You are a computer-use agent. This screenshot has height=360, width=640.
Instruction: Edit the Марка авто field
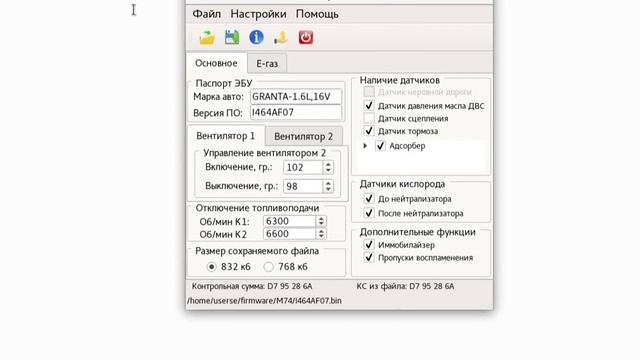[296, 97]
